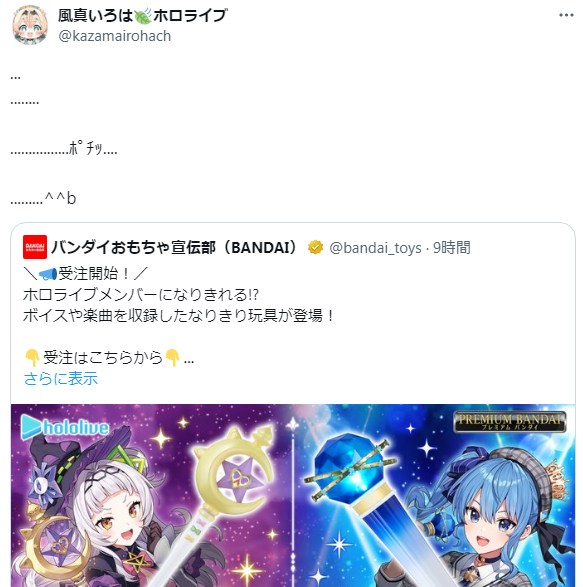Click the red BANDAI logo avatar
Image resolution: width=583 pixels, height=587 pixels.
(35, 247)
